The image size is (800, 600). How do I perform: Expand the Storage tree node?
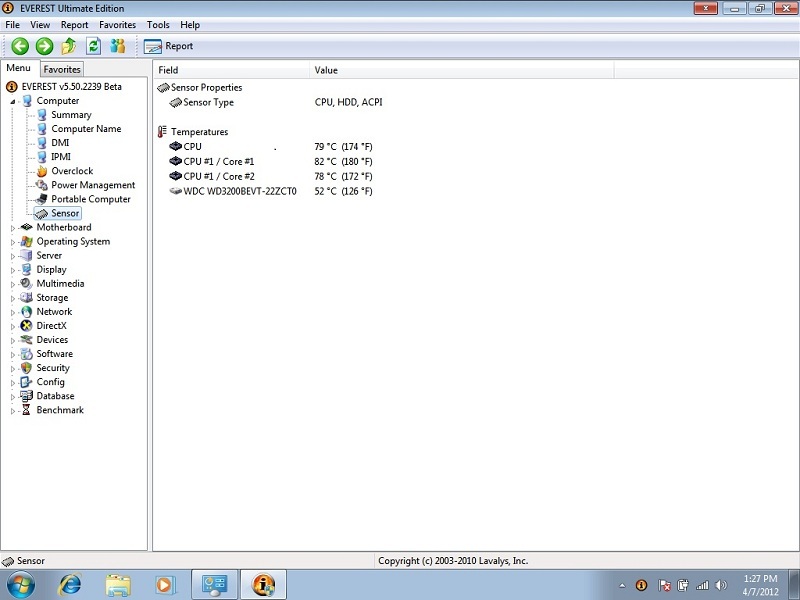pos(13,298)
